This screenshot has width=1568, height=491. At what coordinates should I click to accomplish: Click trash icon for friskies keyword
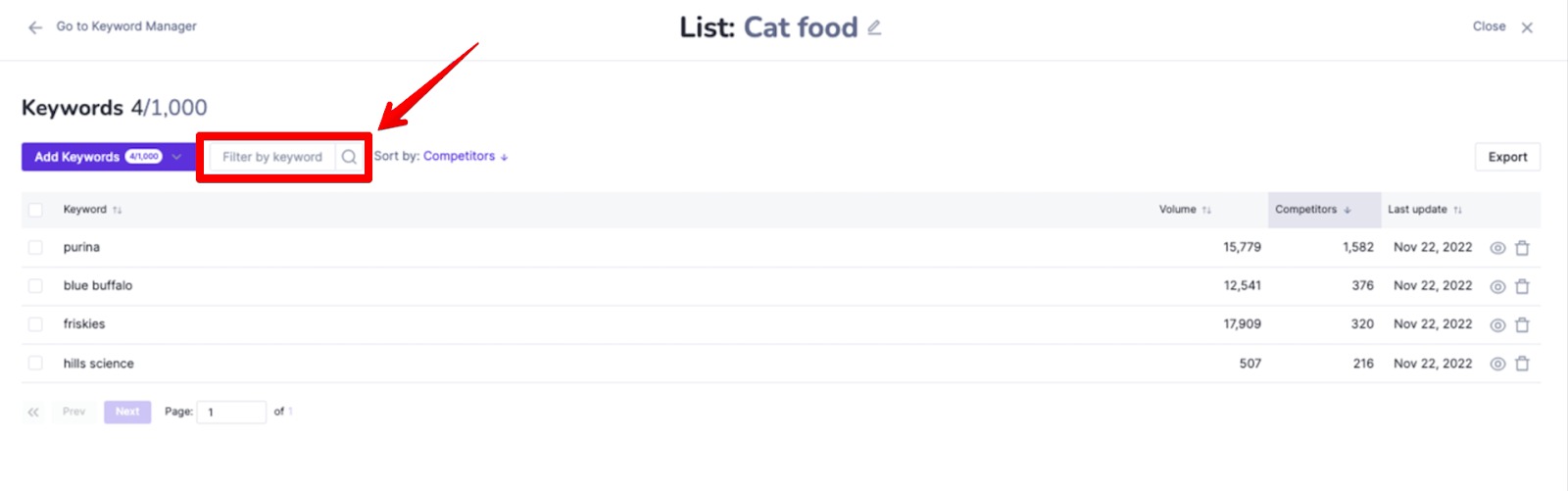tap(1522, 324)
